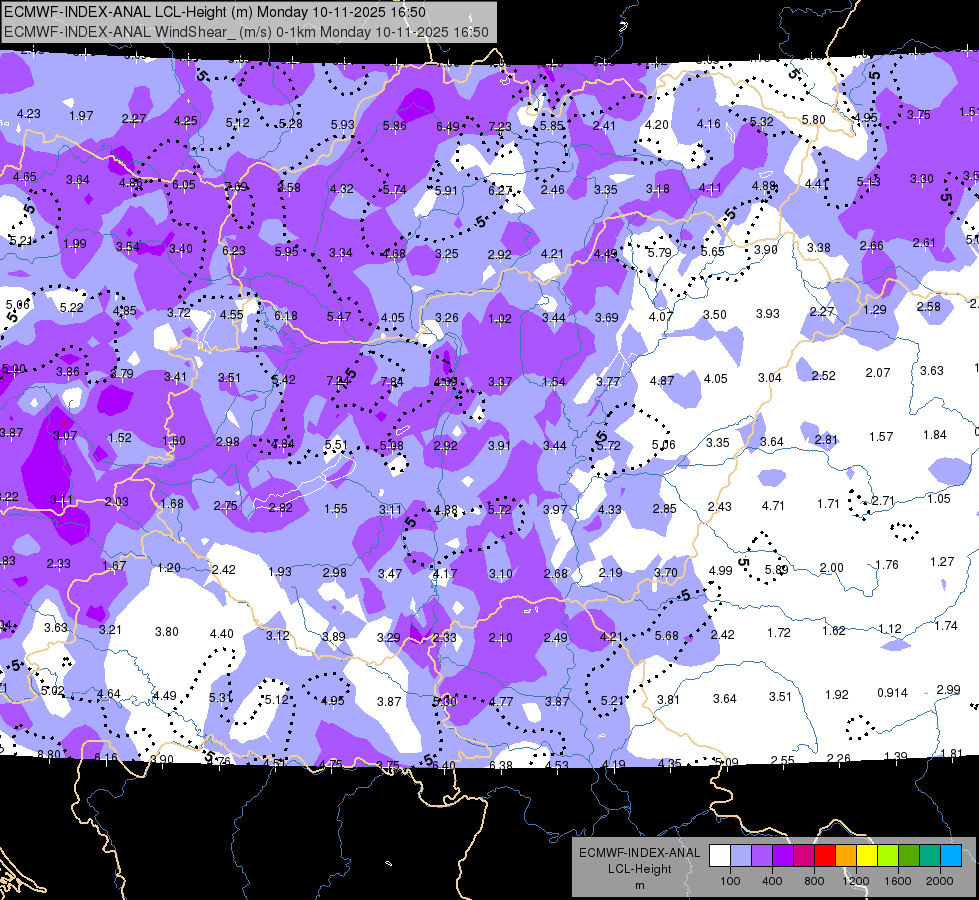The image size is (979, 900).
Task: Click the wind shear value 2.07
Action: [878, 373]
